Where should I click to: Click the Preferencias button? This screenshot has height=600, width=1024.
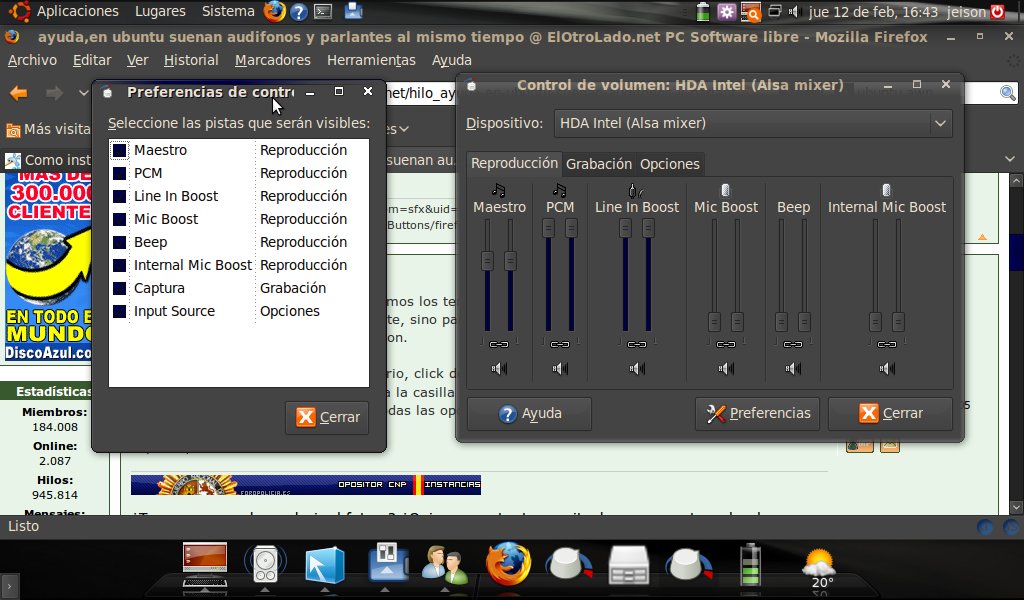[x=757, y=413]
